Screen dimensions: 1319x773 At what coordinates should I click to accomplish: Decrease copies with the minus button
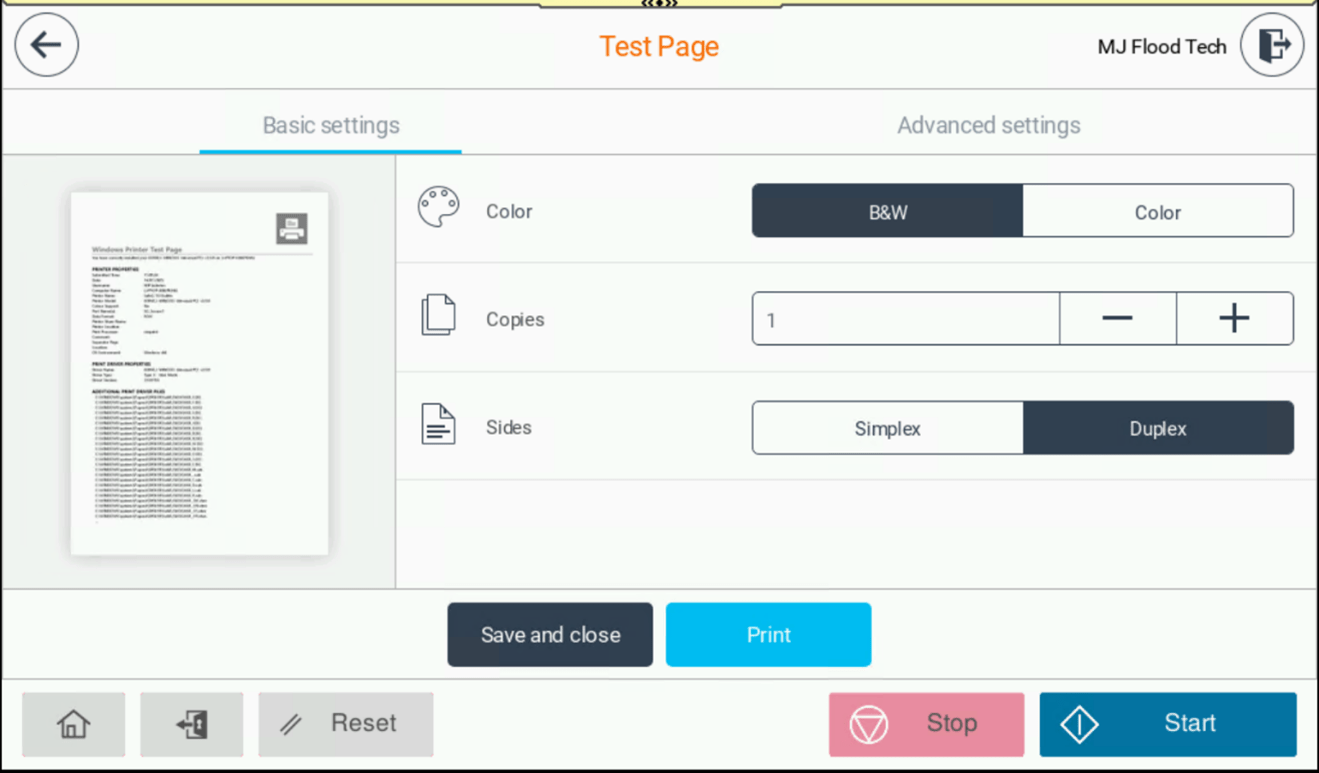point(1117,319)
